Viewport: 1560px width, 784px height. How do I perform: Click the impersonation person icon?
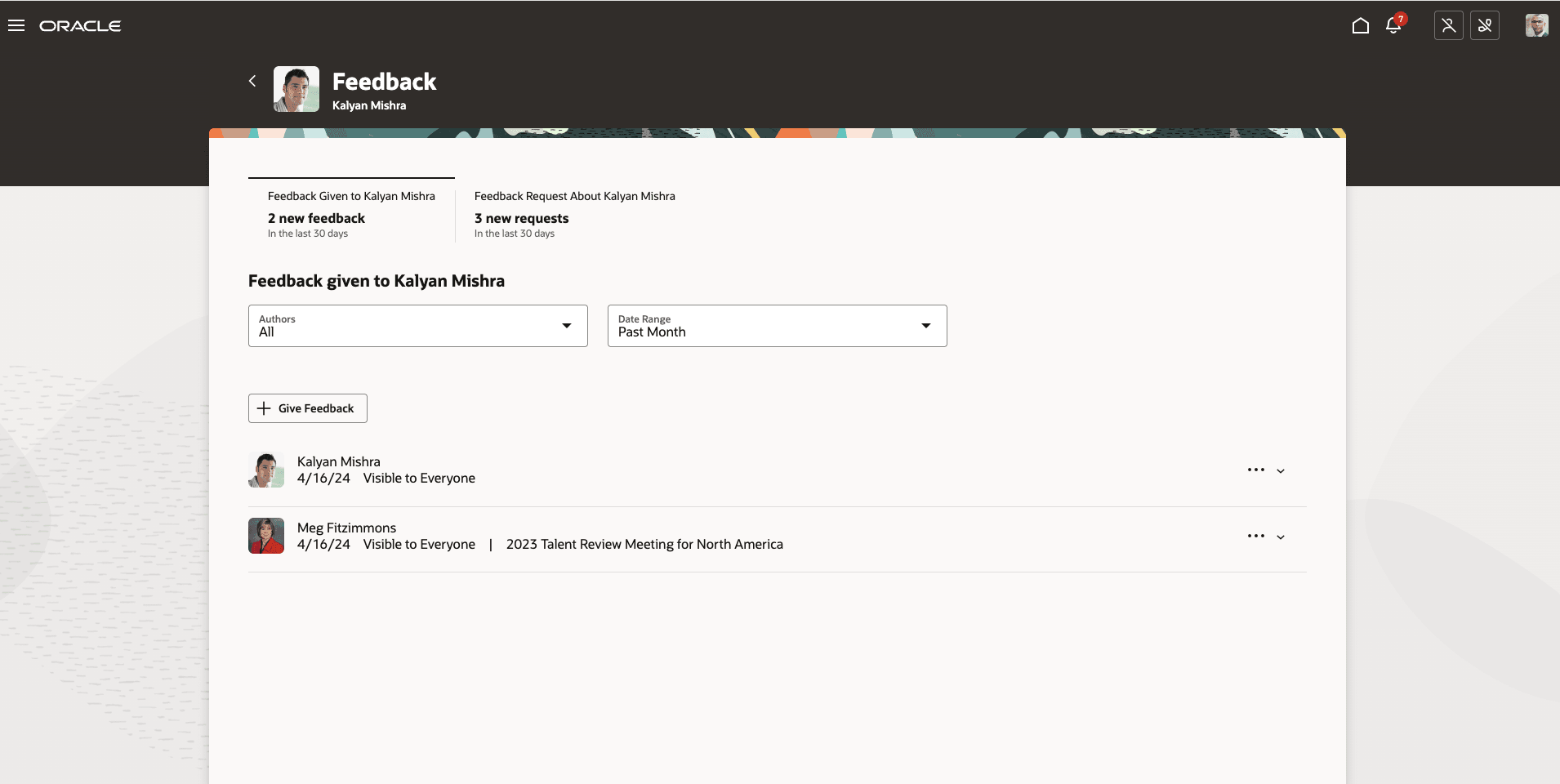(1449, 25)
